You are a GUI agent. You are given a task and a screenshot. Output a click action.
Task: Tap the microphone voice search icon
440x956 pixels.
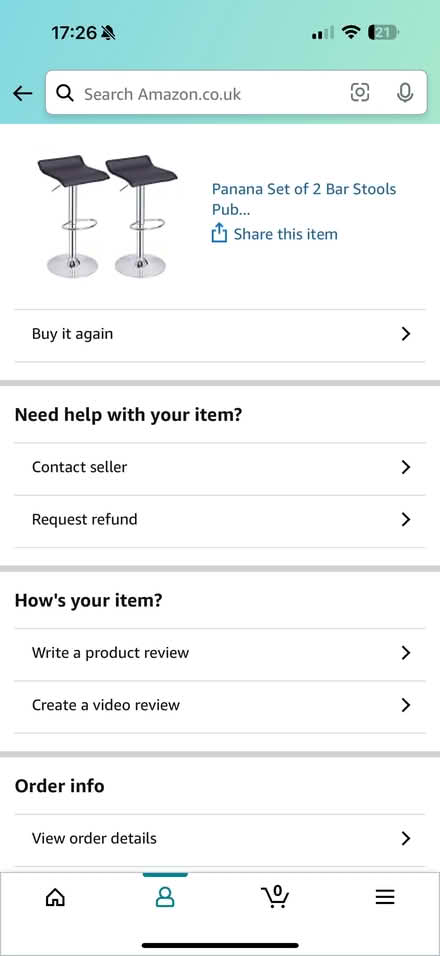click(405, 93)
